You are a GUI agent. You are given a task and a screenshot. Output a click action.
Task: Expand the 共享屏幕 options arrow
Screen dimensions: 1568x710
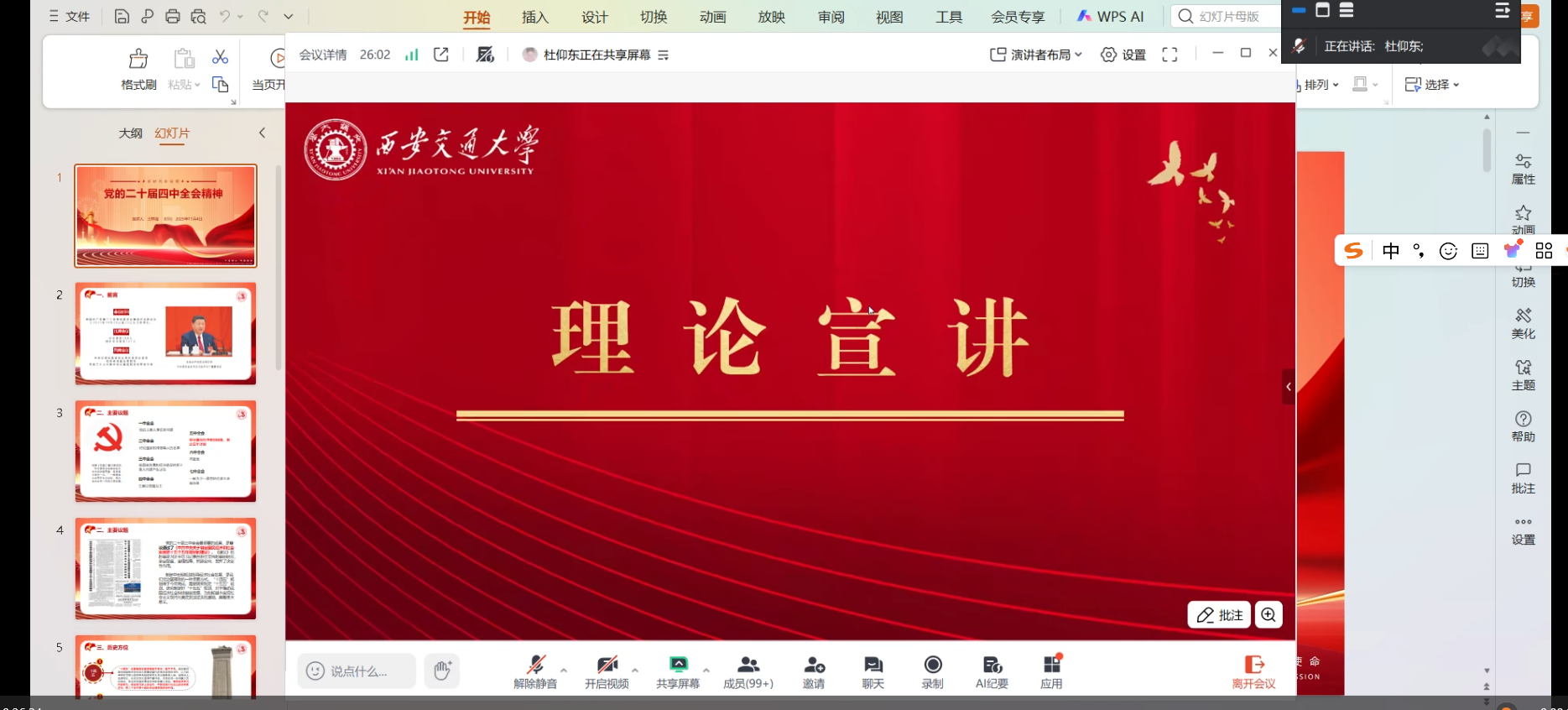tap(706, 670)
